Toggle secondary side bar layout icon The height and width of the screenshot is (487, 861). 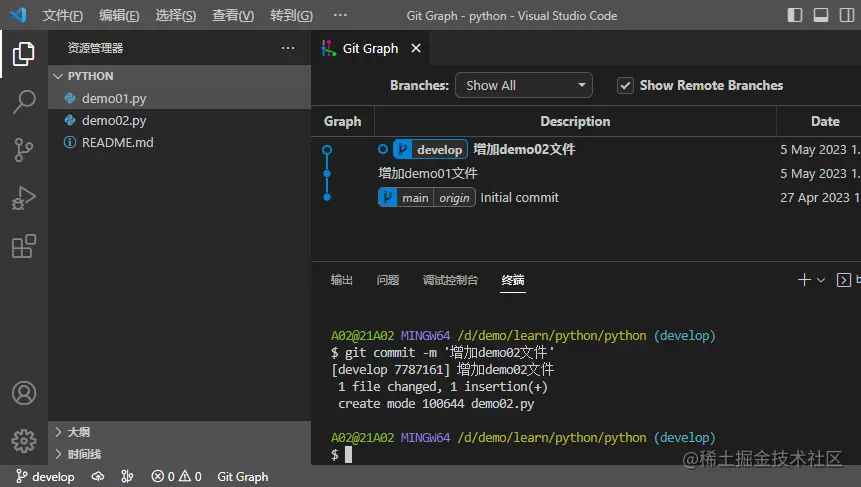pyautogui.click(x=847, y=15)
